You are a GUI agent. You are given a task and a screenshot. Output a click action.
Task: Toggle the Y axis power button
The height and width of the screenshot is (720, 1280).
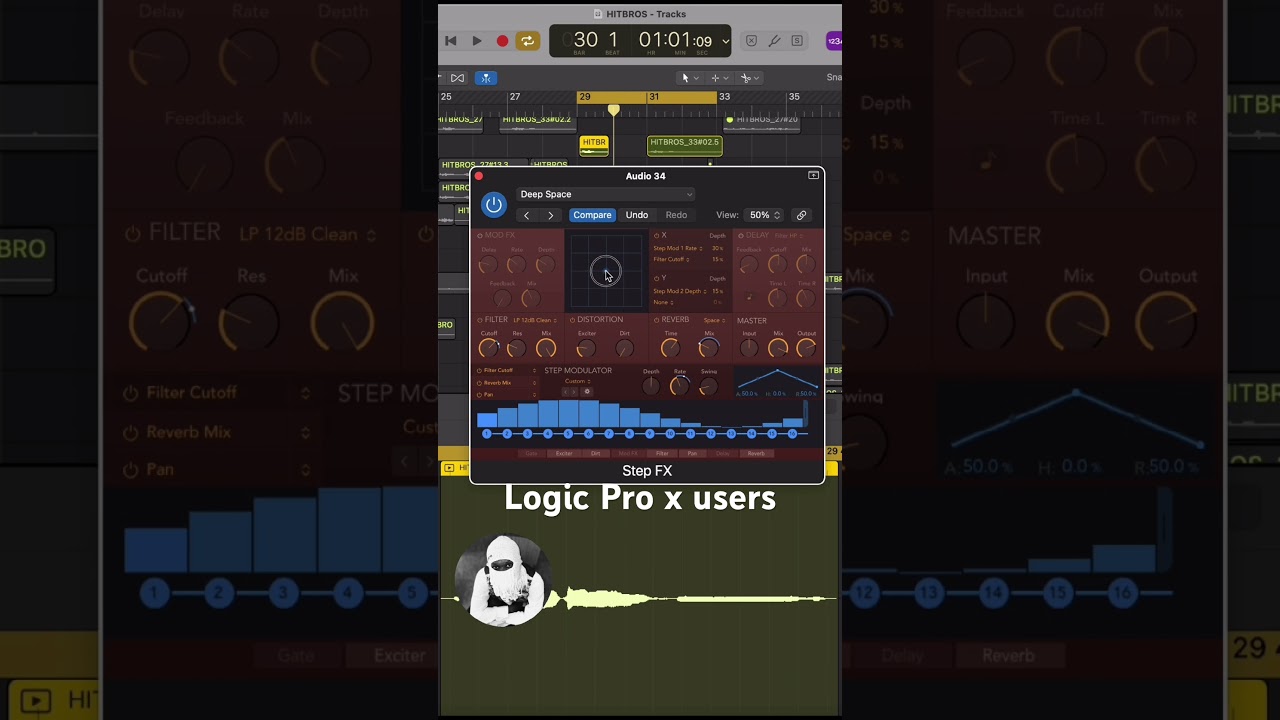(656, 278)
